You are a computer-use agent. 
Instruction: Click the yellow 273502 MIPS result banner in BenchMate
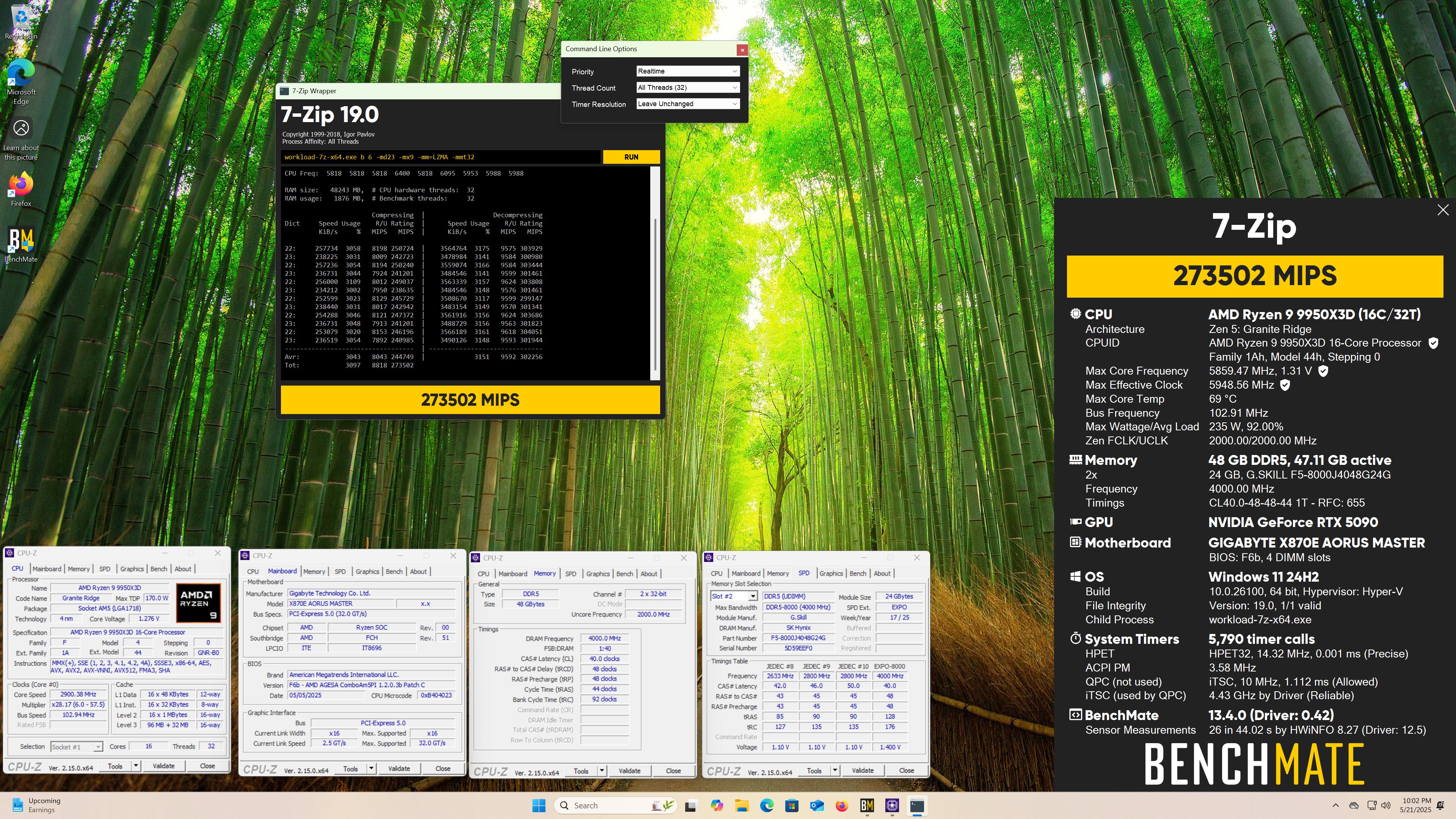pyautogui.click(x=1255, y=276)
